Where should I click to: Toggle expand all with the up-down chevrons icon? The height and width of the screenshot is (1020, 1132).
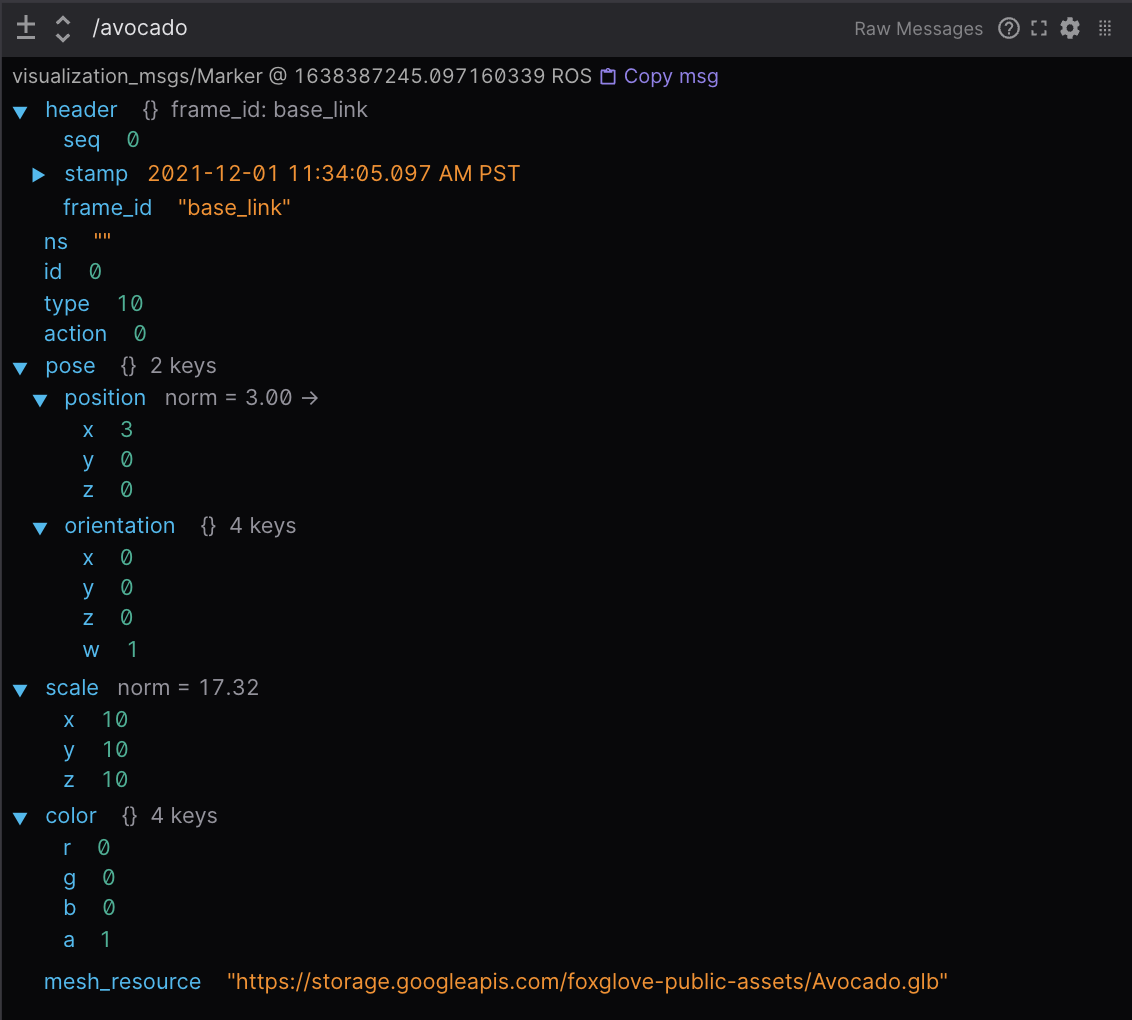pyautogui.click(x=62, y=28)
